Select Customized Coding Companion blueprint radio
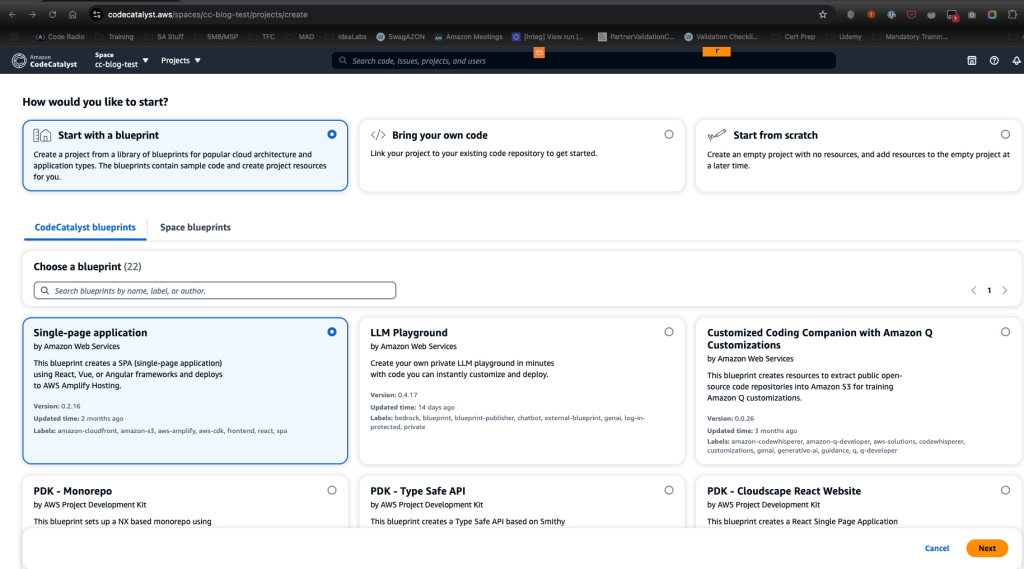Image resolution: width=1024 pixels, height=569 pixels. (1005, 332)
